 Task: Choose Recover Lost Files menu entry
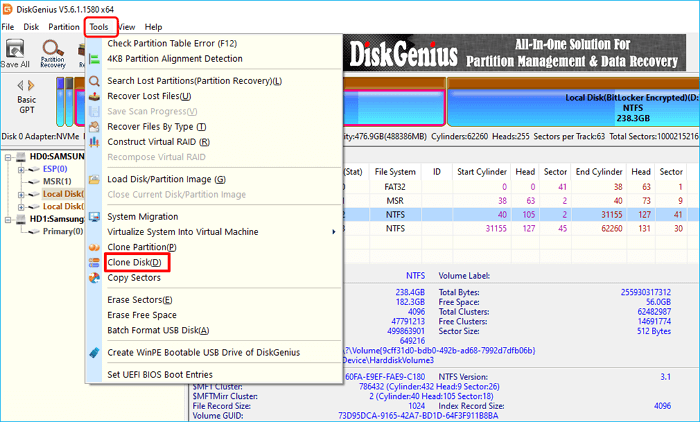pos(149,96)
